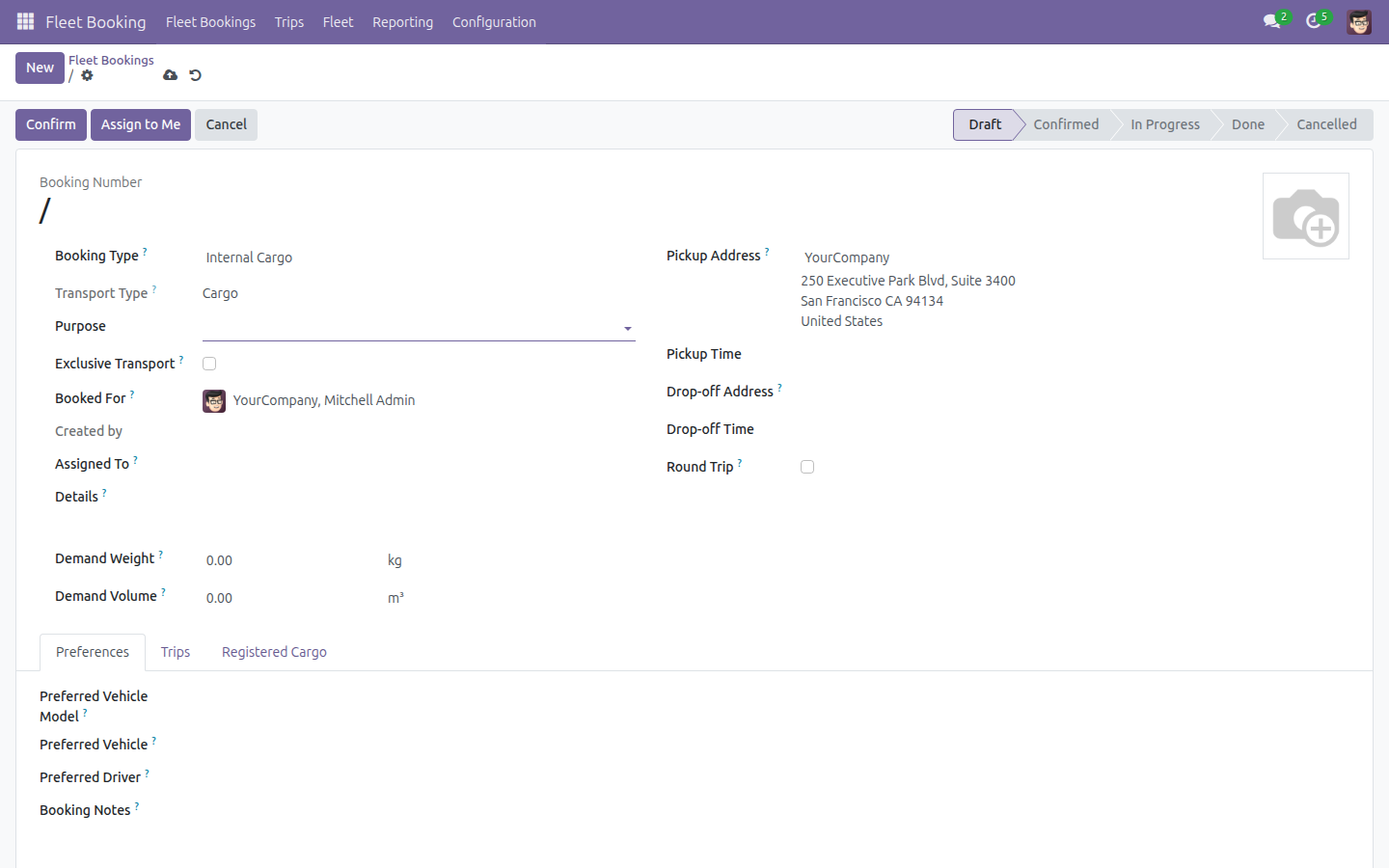
Task: Set status to Cancelled stage
Action: [x=1326, y=124]
